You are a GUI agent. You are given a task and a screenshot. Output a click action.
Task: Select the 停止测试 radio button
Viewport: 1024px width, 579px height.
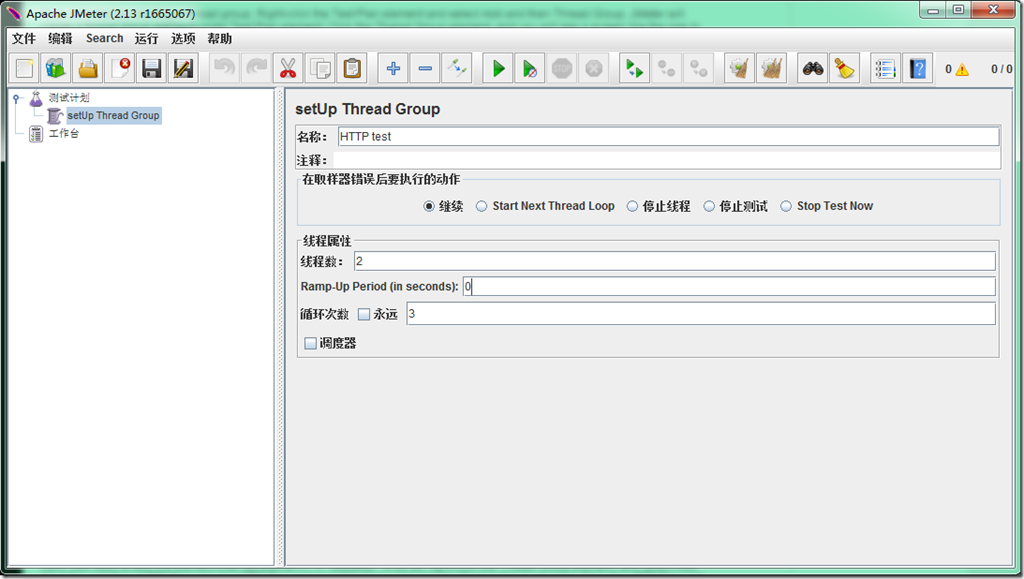[x=709, y=206]
